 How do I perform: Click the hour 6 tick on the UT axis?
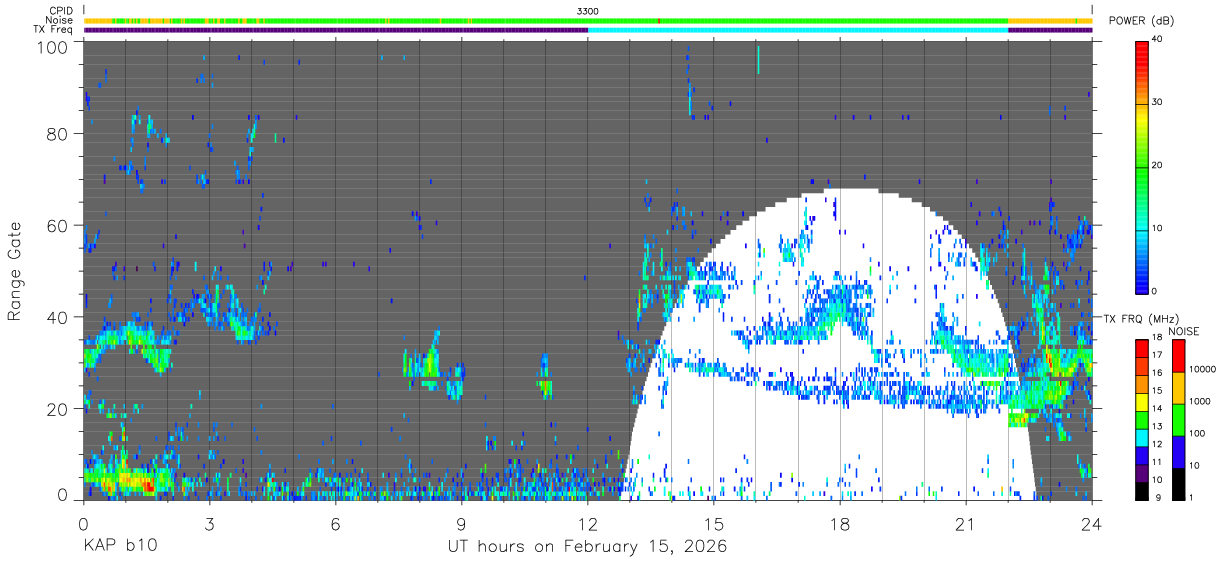[x=335, y=523]
